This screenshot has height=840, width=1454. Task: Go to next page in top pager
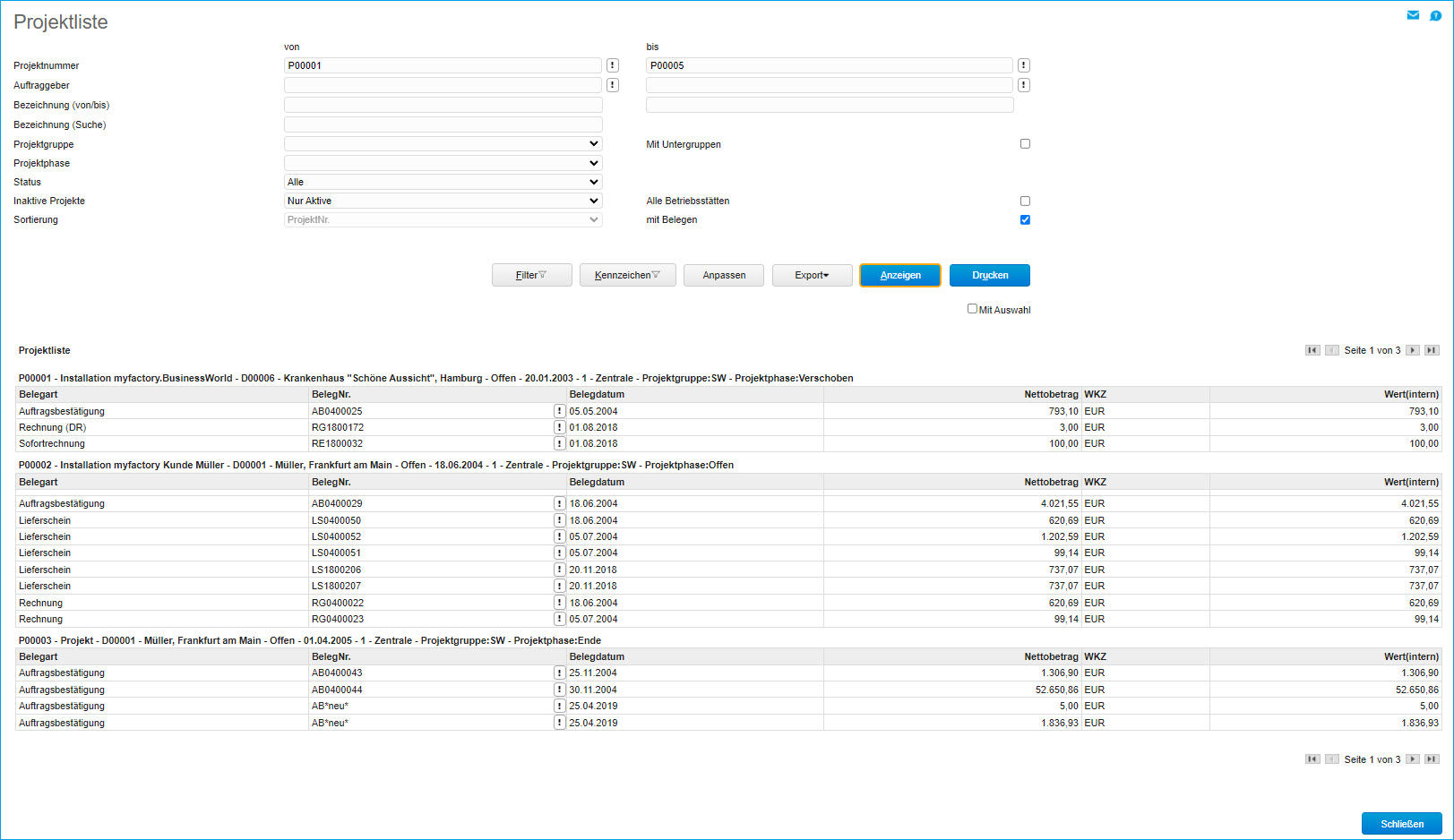pos(1412,350)
